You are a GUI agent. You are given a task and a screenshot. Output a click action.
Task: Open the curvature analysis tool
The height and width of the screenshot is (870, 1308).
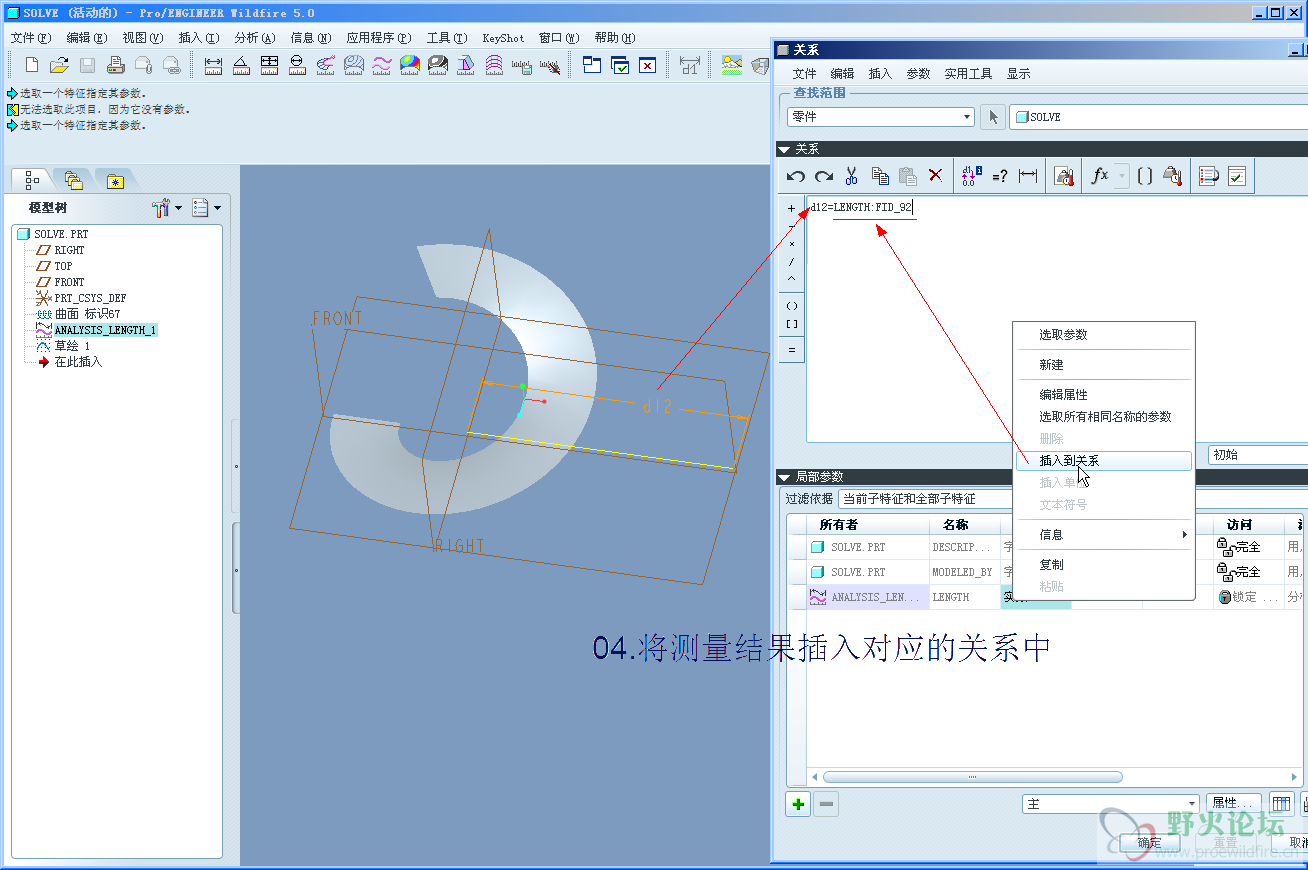(x=325, y=65)
